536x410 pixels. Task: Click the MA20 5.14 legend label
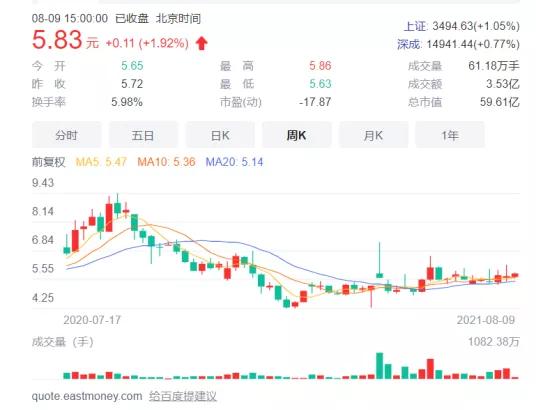[x=234, y=162]
